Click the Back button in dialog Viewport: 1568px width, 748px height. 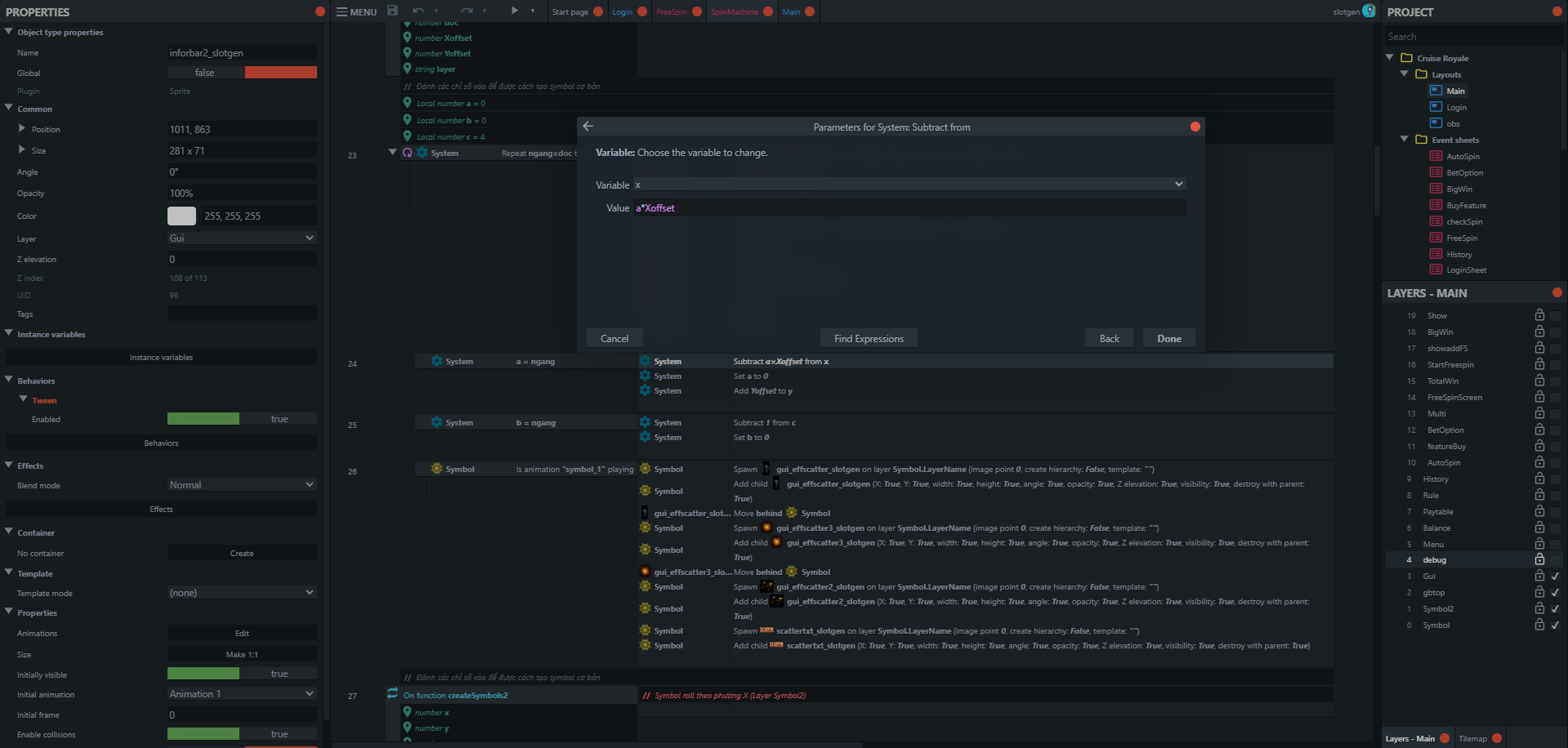[x=1110, y=338]
